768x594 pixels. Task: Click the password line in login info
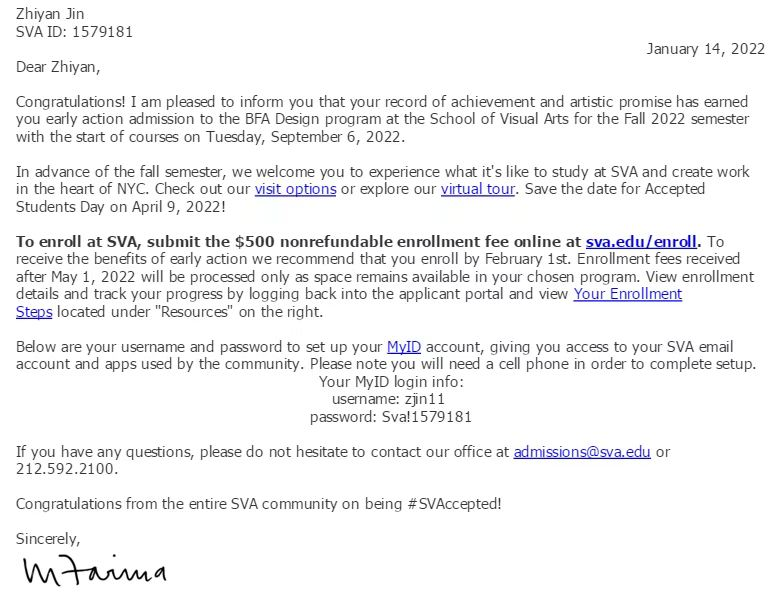pos(391,416)
